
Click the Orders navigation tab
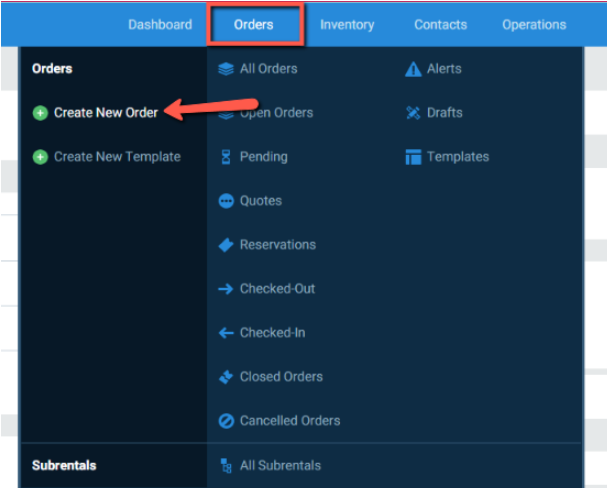pyautogui.click(x=254, y=25)
